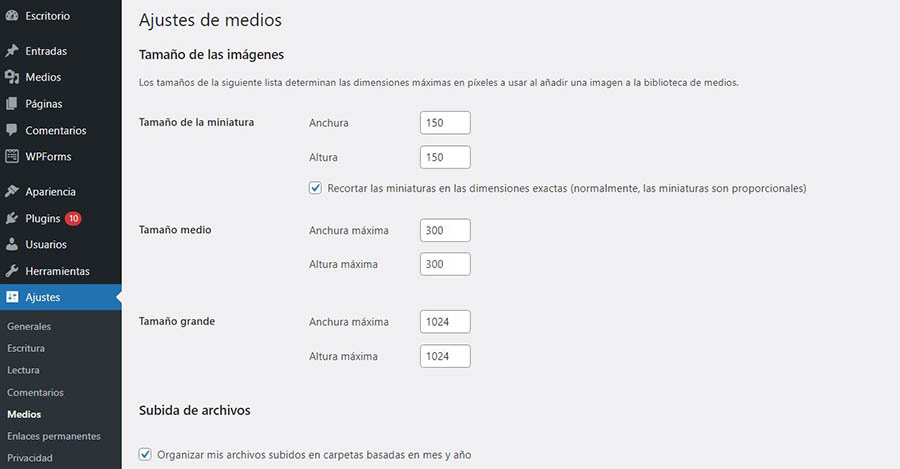Focus the Tamaño medio Altura máxima field
900x469 pixels.
pyautogui.click(x=445, y=264)
